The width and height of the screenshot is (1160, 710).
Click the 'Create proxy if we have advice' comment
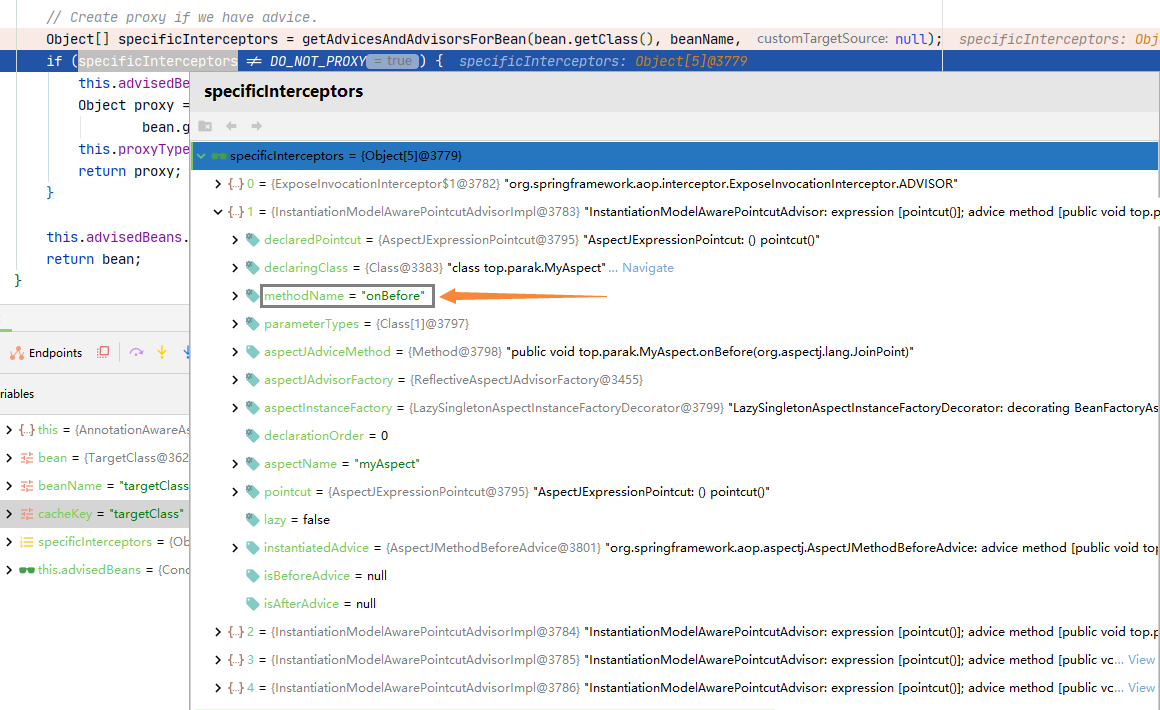181,17
